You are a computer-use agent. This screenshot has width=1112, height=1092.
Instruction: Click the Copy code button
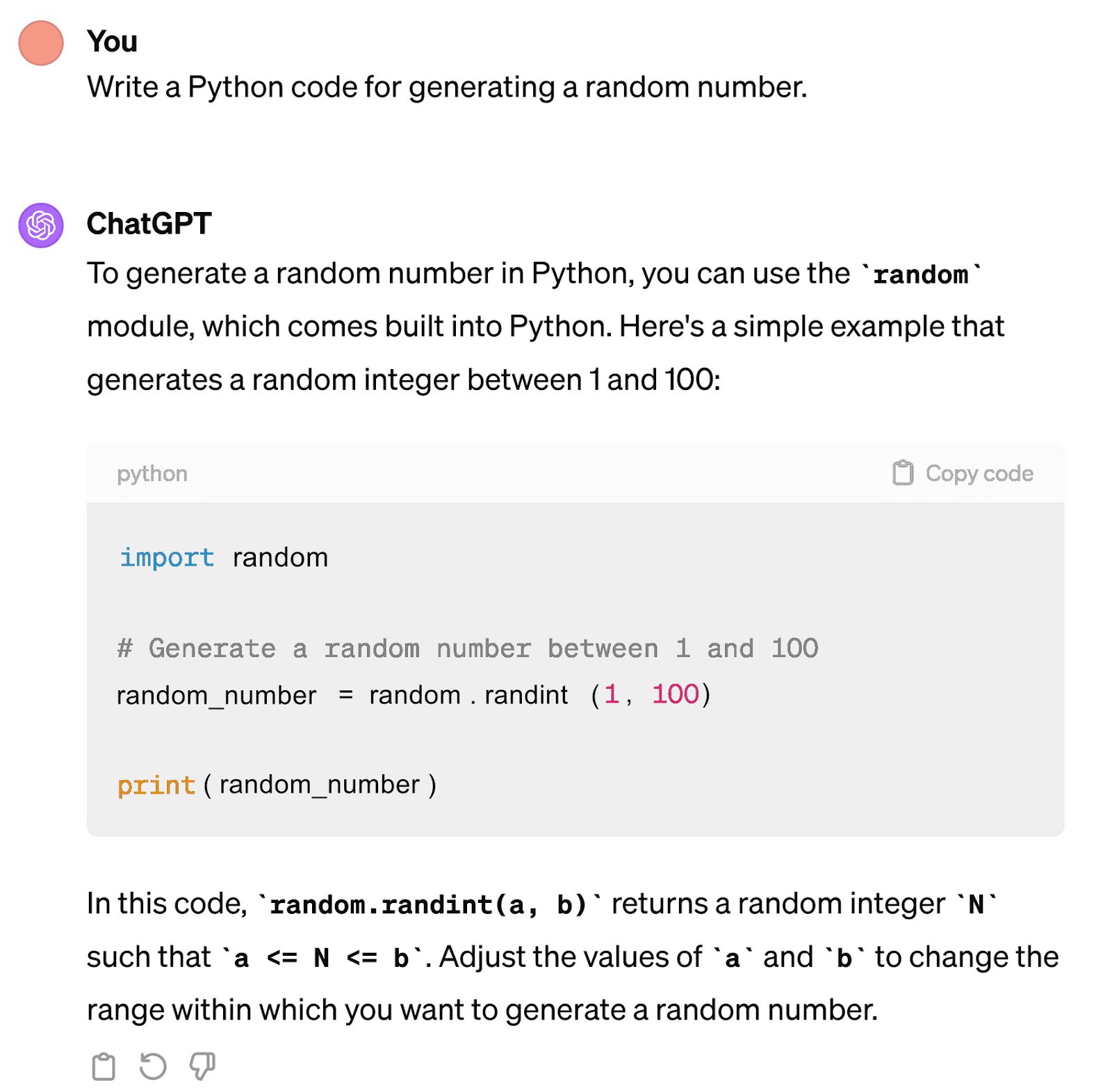click(x=961, y=473)
